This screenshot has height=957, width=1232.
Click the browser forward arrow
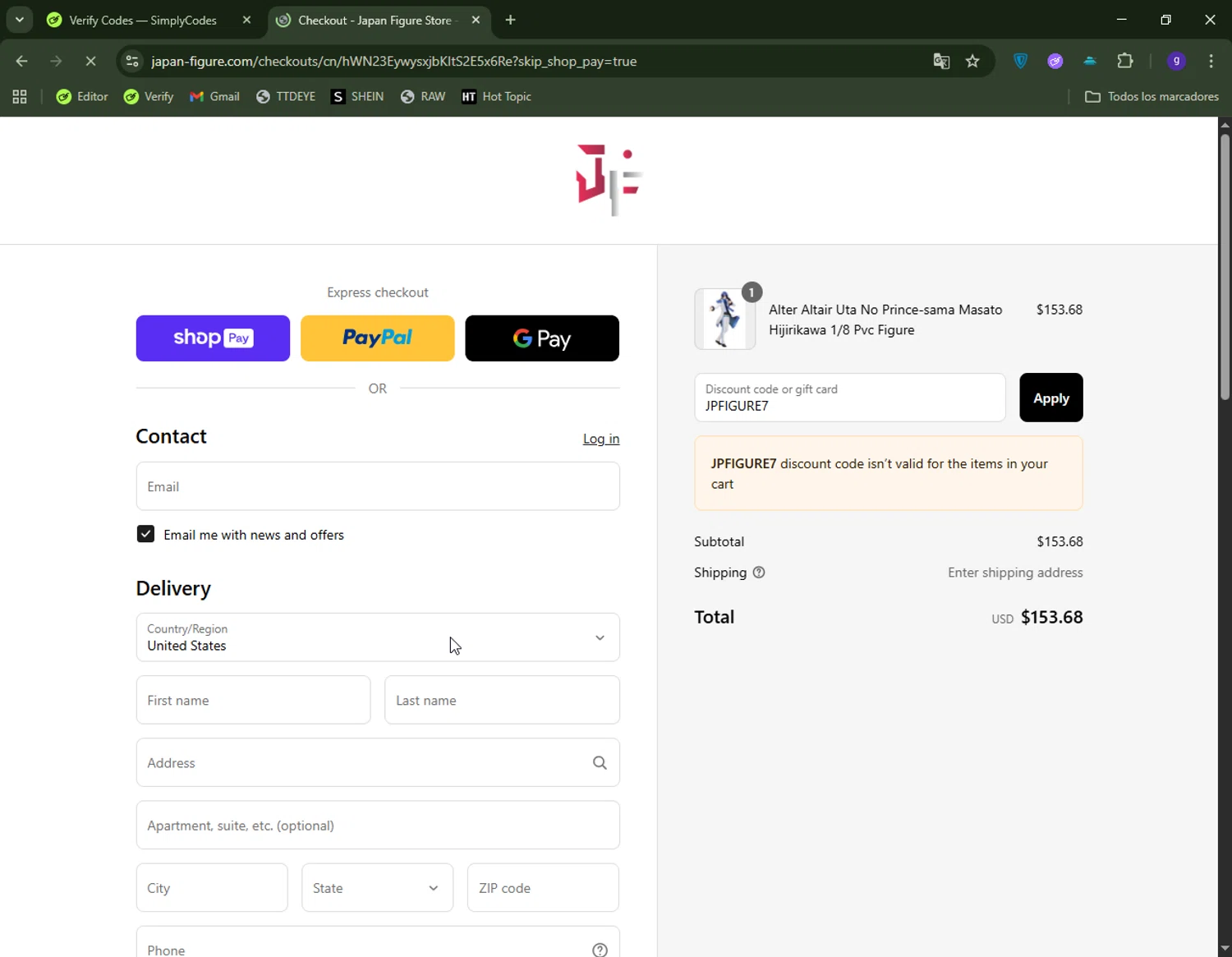click(56, 61)
